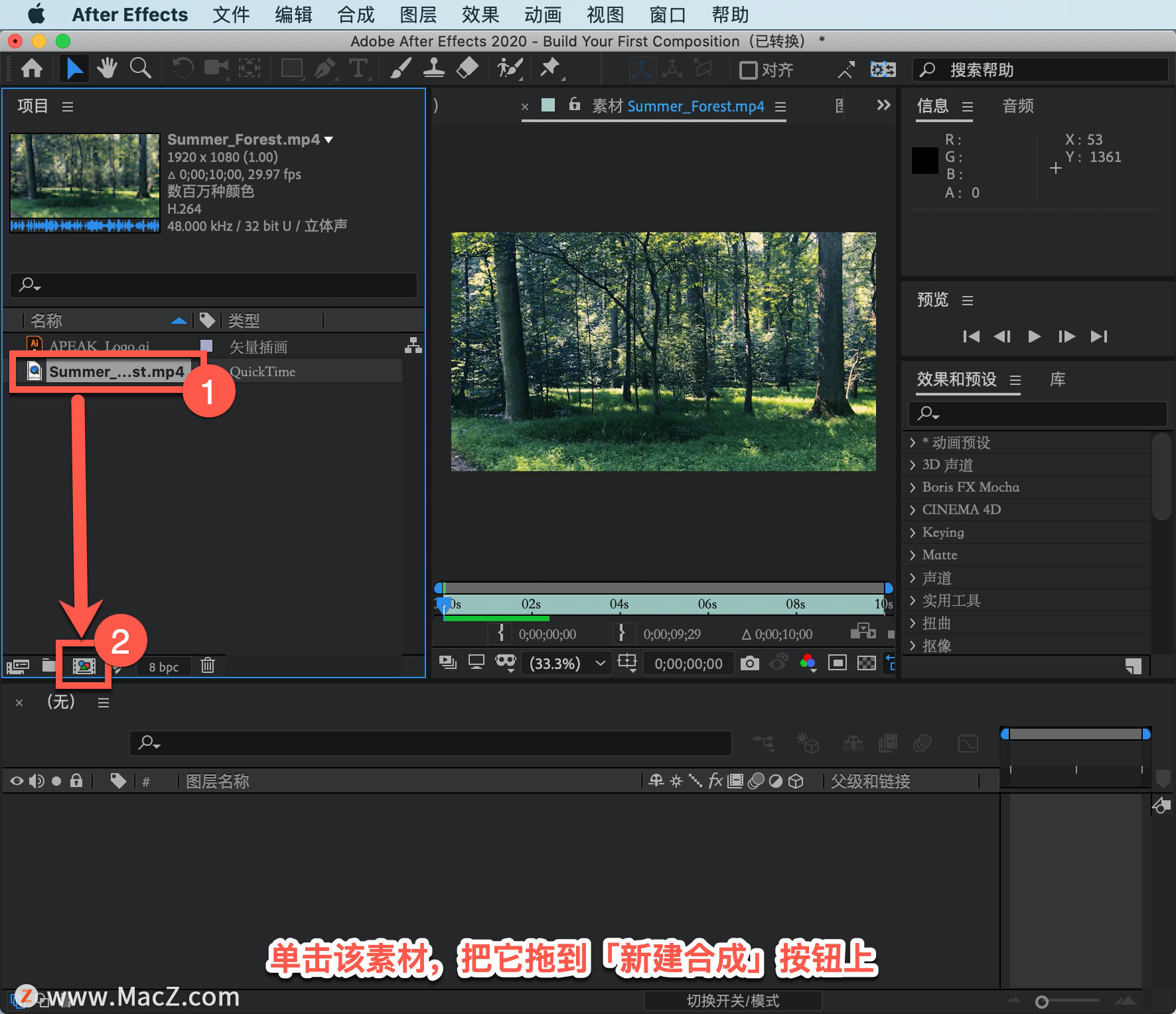
Task: Select the Puppet Pin tool
Action: pos(551,68)
